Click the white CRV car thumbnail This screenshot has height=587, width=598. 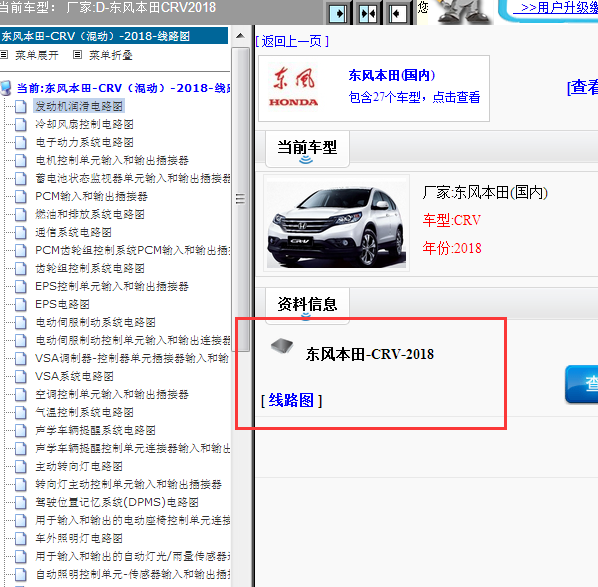pos(336,223)
